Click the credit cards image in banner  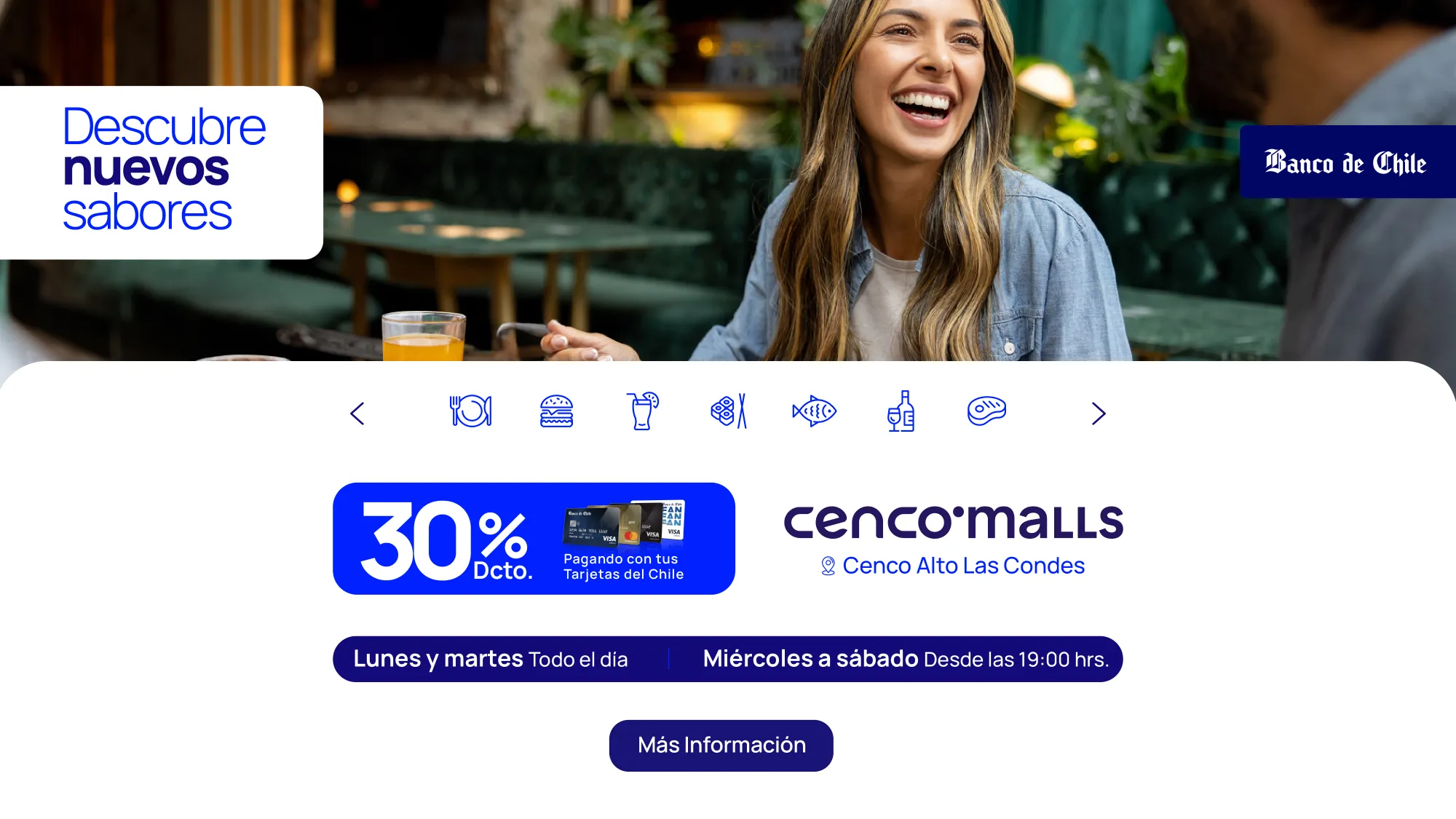624,523
